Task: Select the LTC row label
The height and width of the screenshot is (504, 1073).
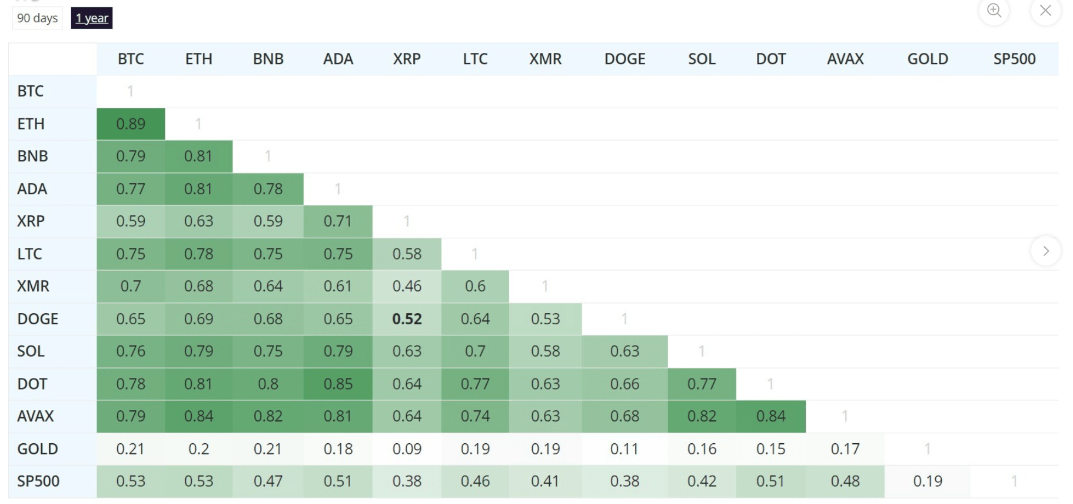Action: 53,254
